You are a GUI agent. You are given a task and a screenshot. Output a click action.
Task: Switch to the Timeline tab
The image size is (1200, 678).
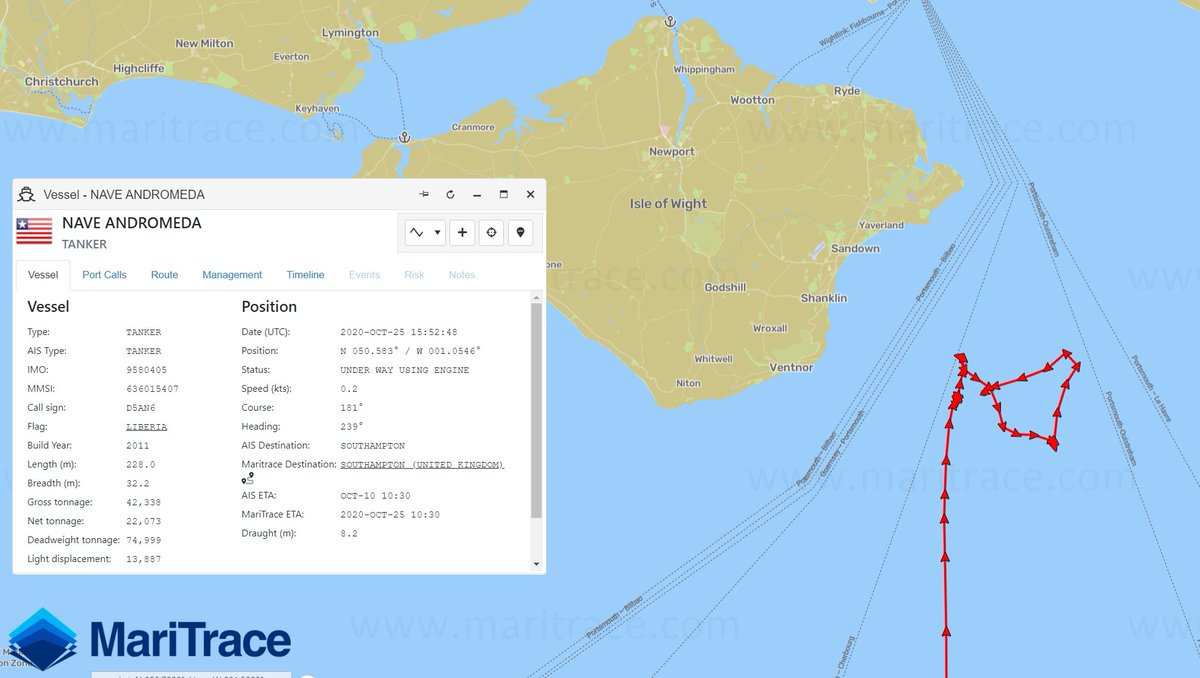[x=305, y=274]
